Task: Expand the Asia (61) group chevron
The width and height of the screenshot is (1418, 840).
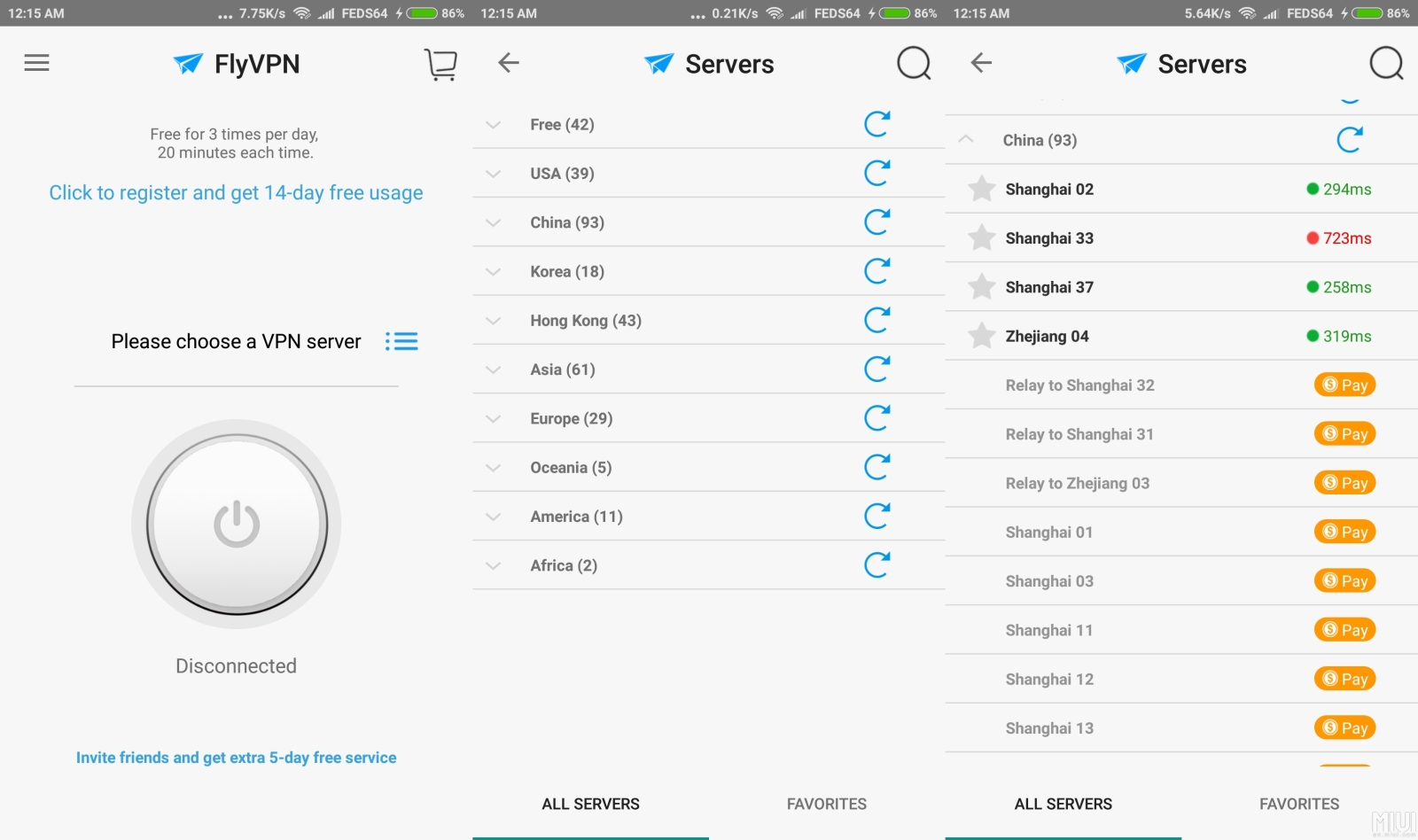Action: pos(494,369)
